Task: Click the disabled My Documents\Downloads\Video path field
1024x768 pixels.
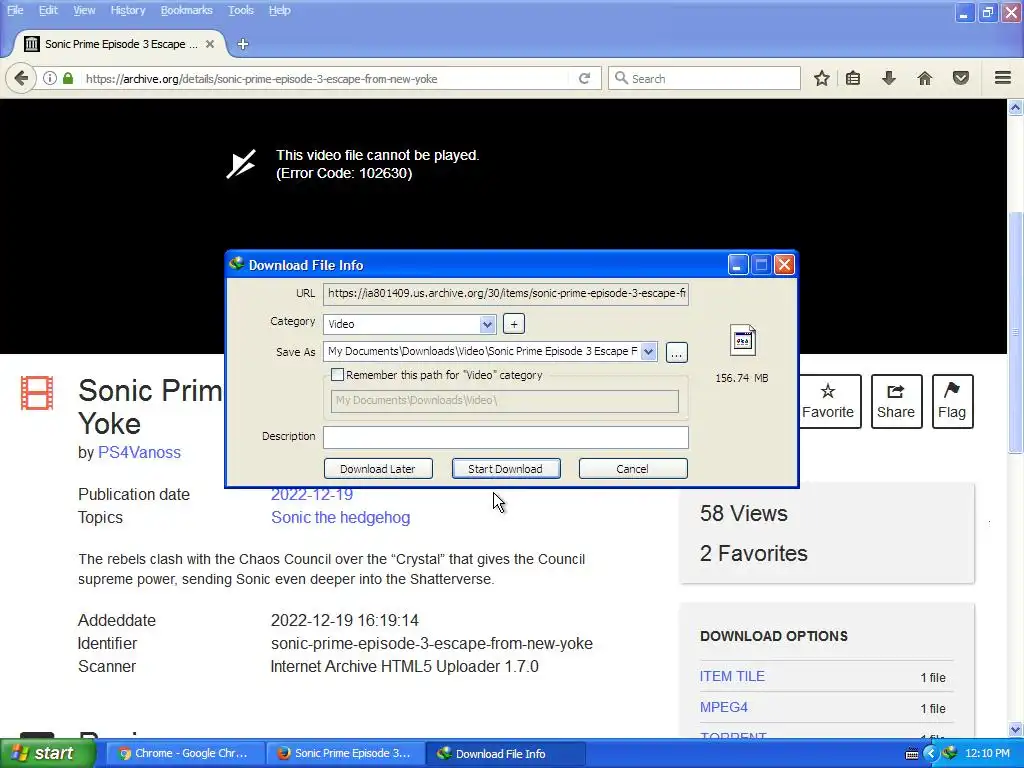Action: tap(505, 401)
